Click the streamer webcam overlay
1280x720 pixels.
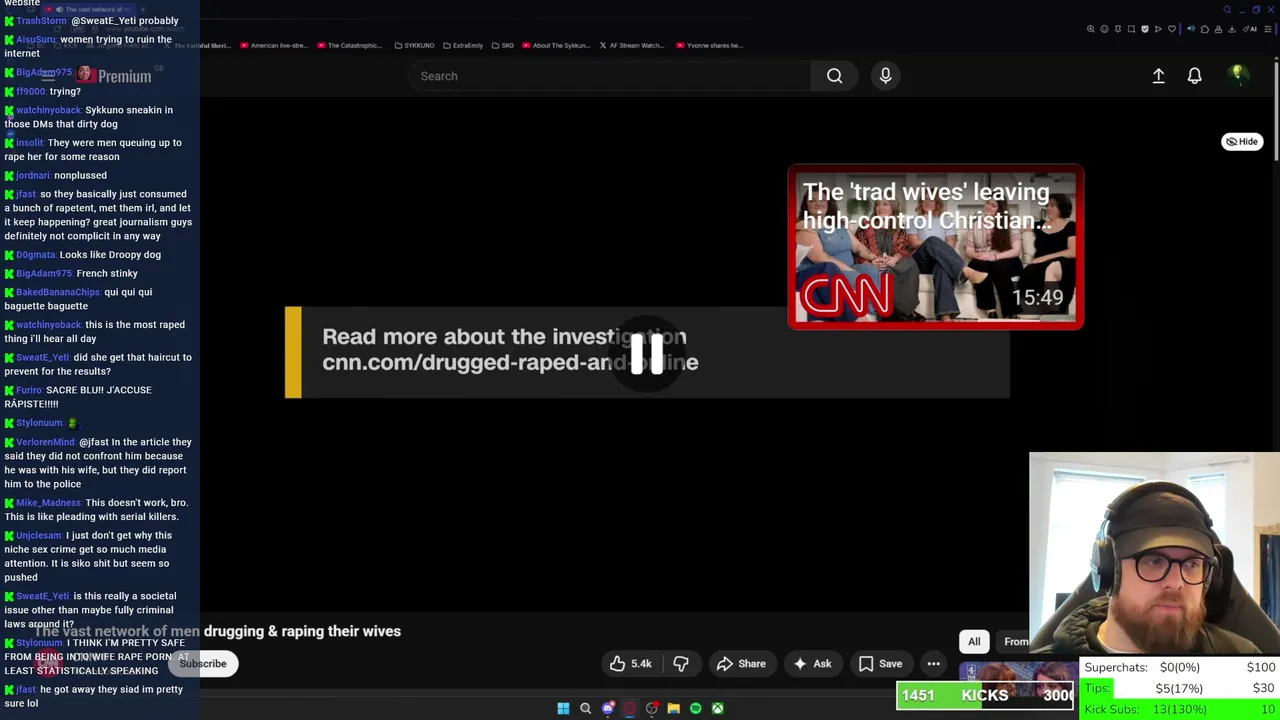pyautogui.click(x=1154, y=555)
